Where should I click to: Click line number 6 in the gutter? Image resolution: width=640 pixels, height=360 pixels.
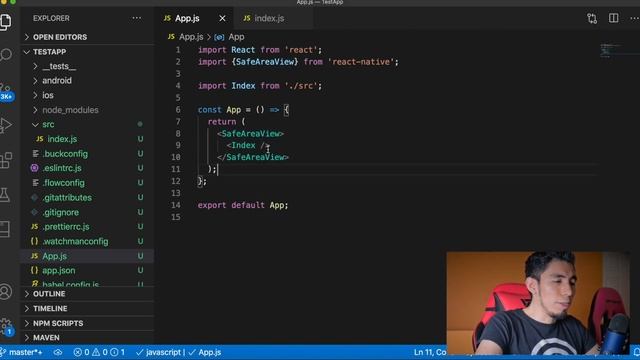(178, 110)
